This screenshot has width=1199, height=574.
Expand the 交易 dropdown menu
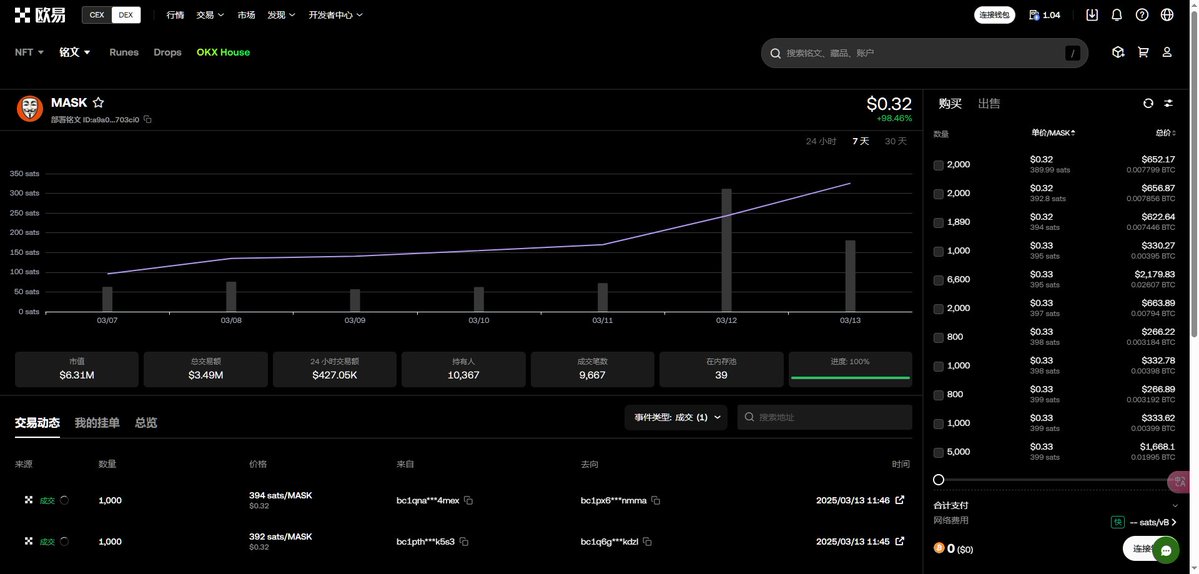[x=210, y=15]
